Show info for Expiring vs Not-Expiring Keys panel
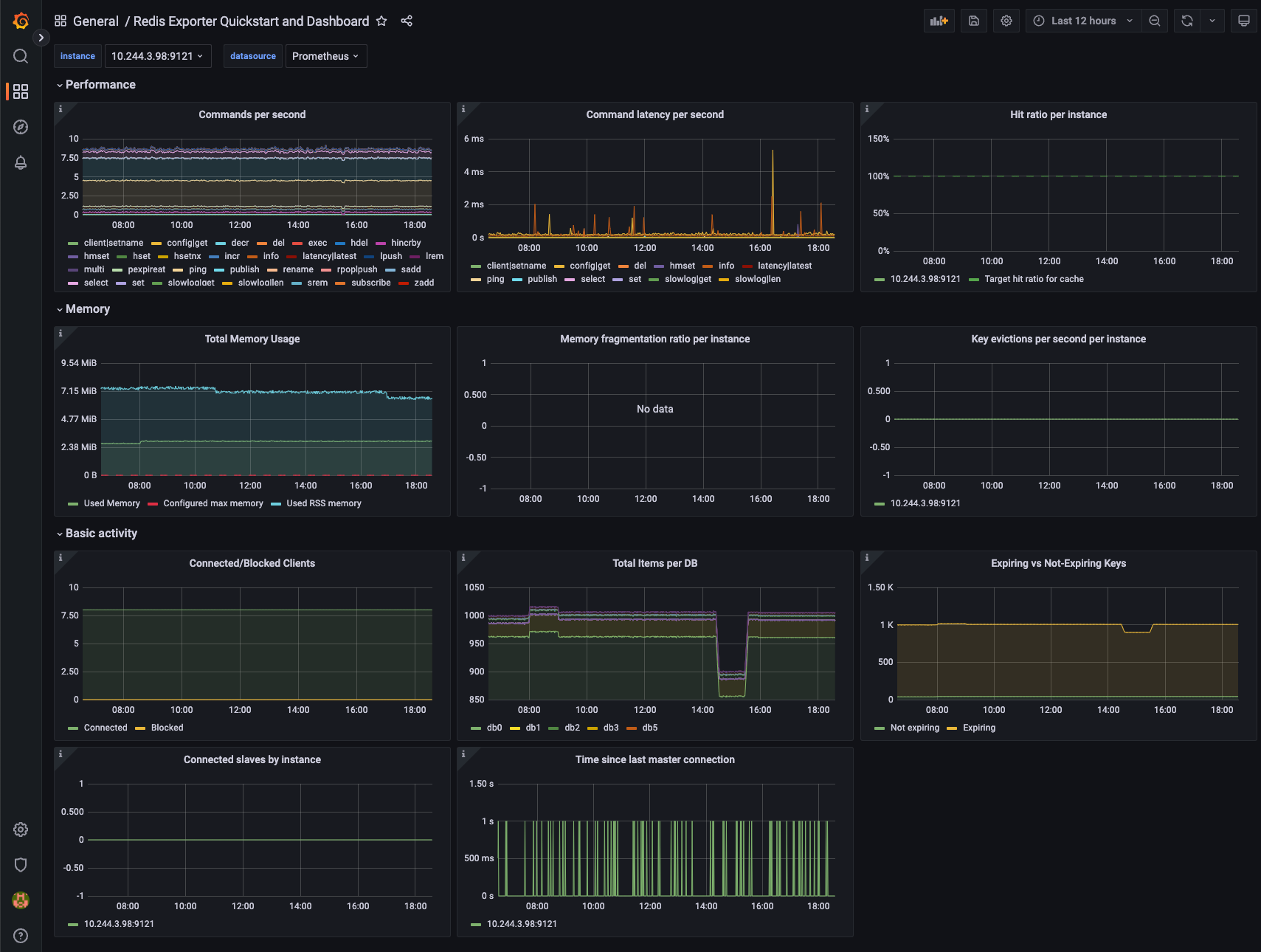 pyautogui.click(x=867, y=558)
